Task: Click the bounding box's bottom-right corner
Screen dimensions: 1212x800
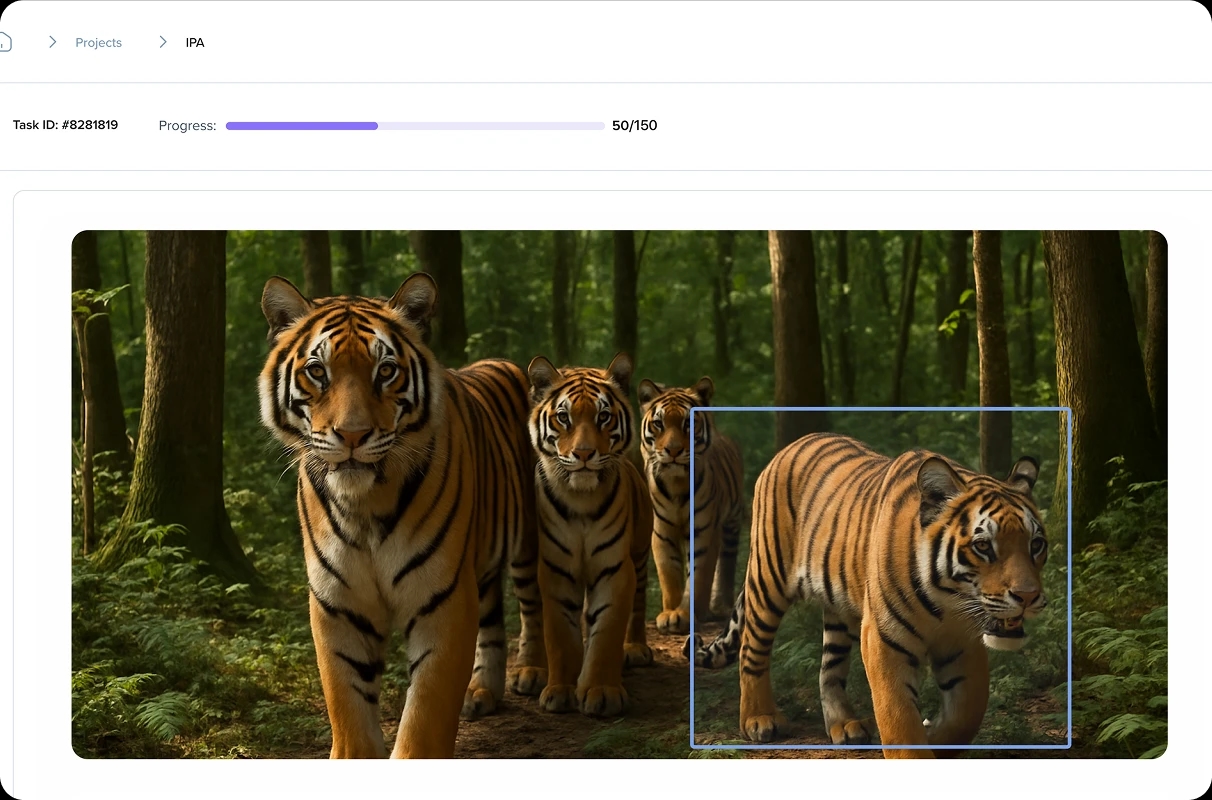Action: click(x=1069, y=746)
